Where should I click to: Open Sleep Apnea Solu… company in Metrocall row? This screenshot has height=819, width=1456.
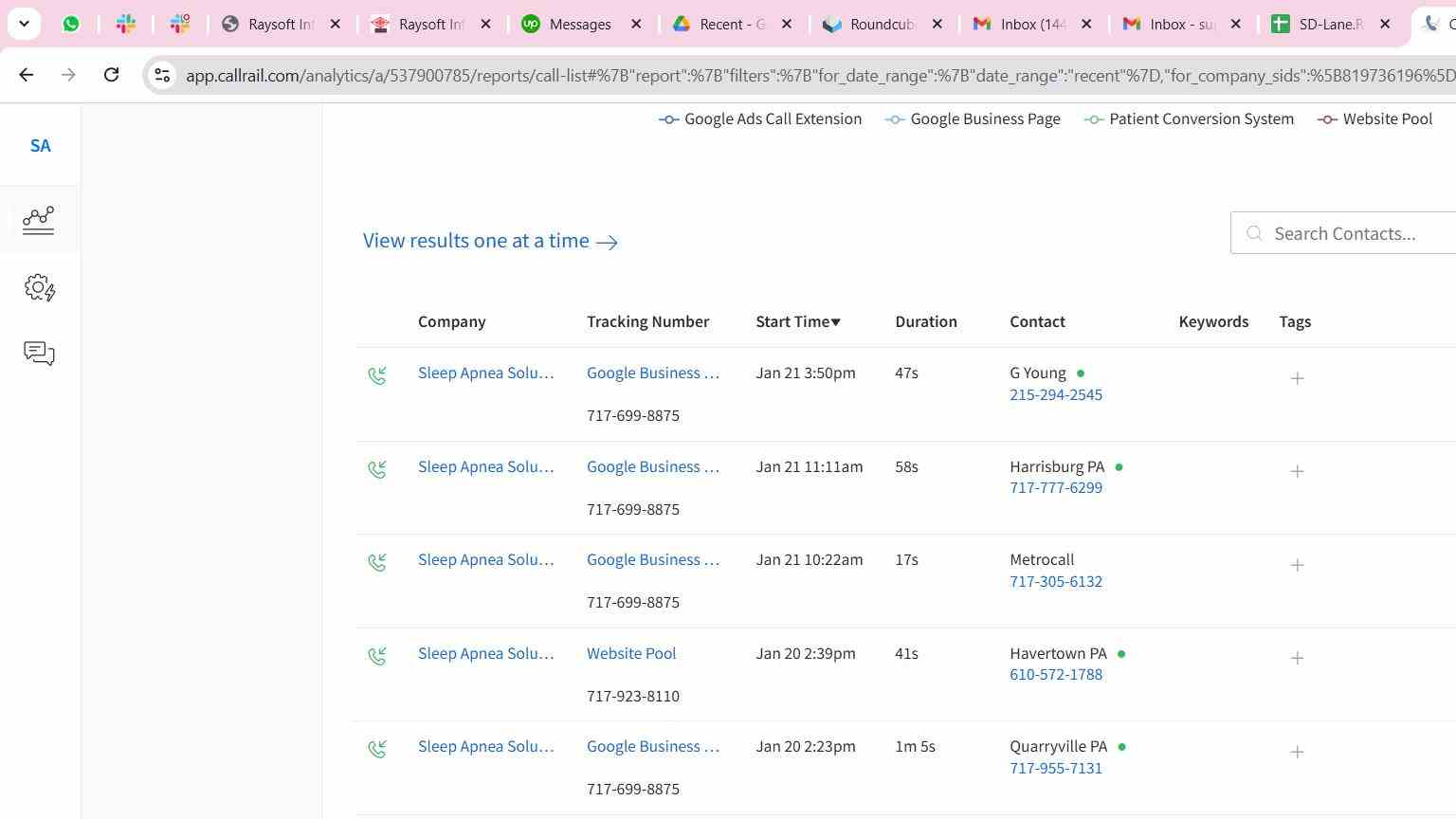(x=485, y=560)
